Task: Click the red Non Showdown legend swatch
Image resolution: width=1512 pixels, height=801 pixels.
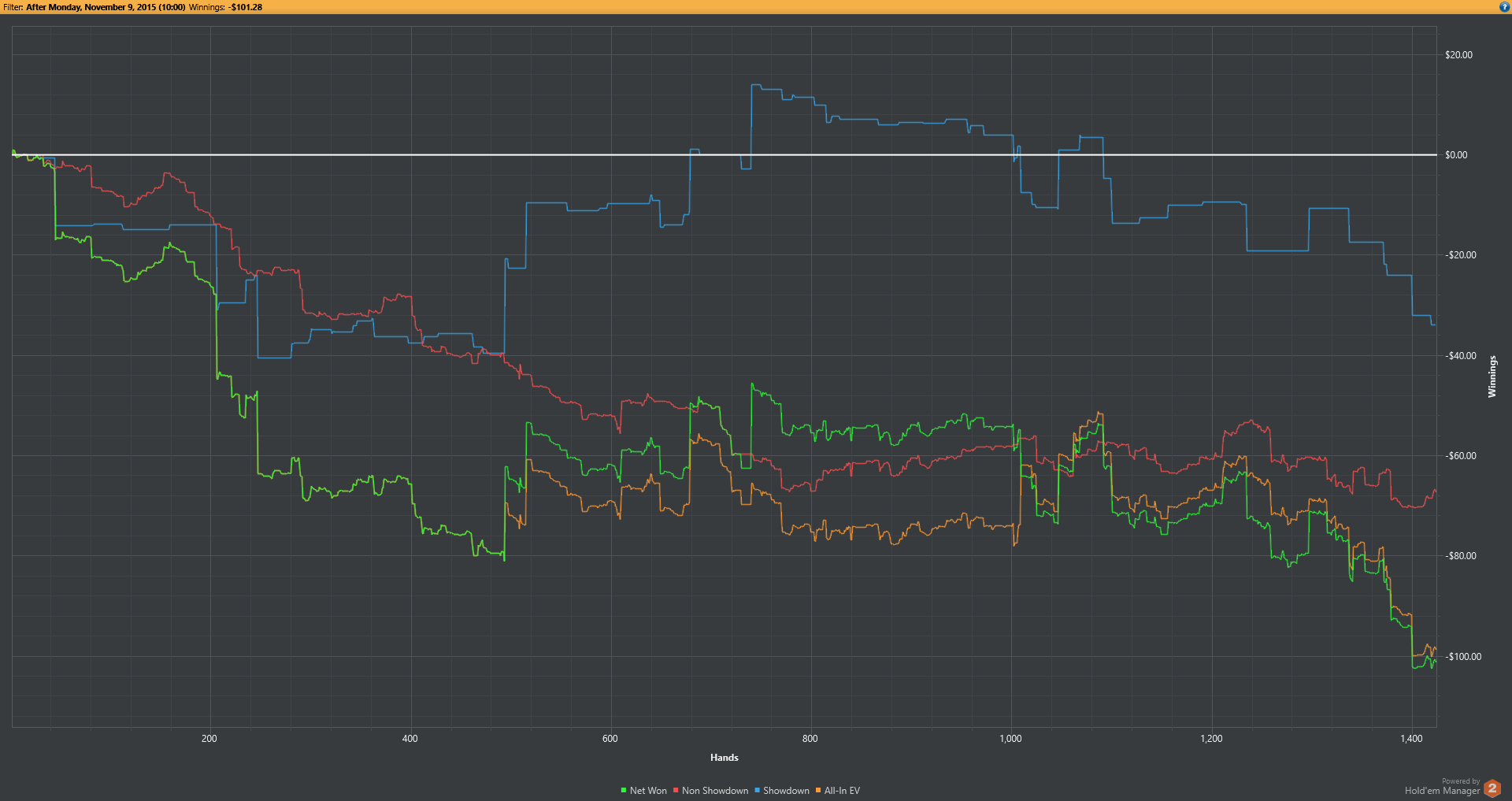Action: 676,790
